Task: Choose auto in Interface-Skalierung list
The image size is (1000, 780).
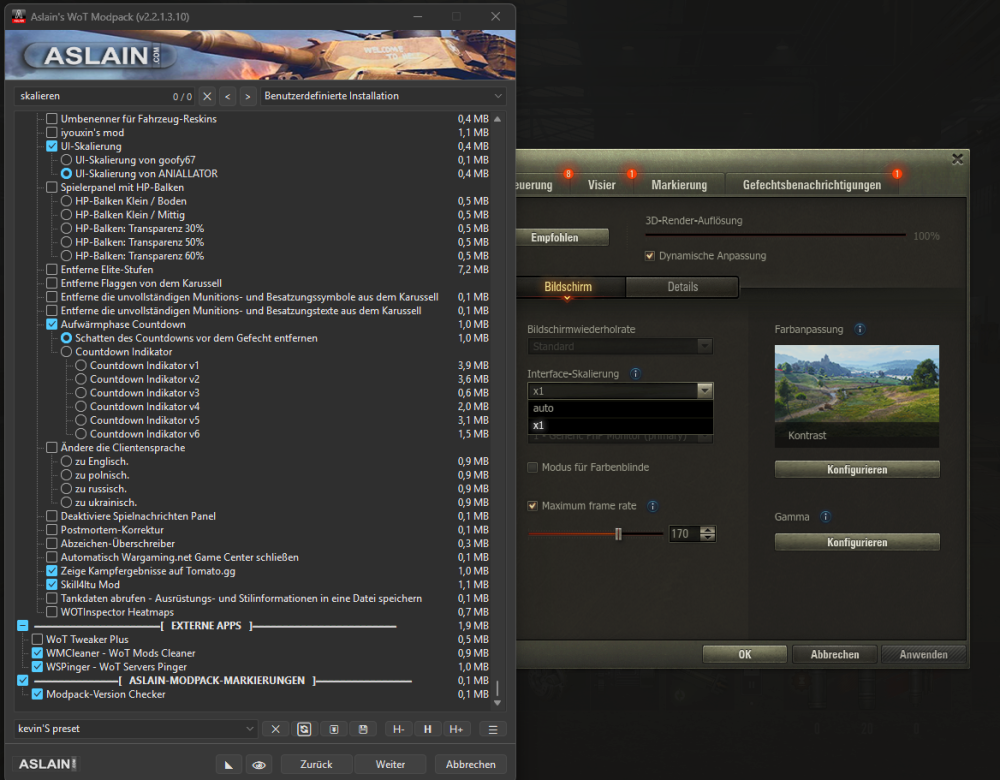Action: [x=620, y=408]
